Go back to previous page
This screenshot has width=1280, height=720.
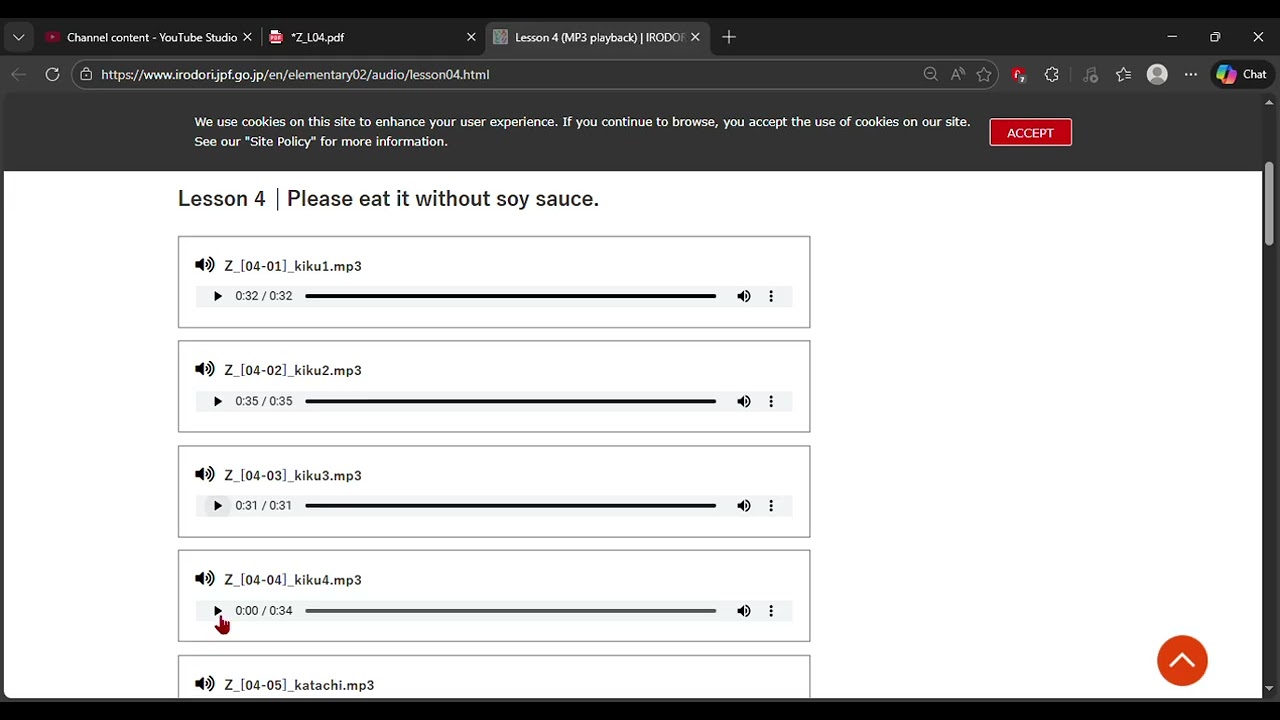click(18, 74)
